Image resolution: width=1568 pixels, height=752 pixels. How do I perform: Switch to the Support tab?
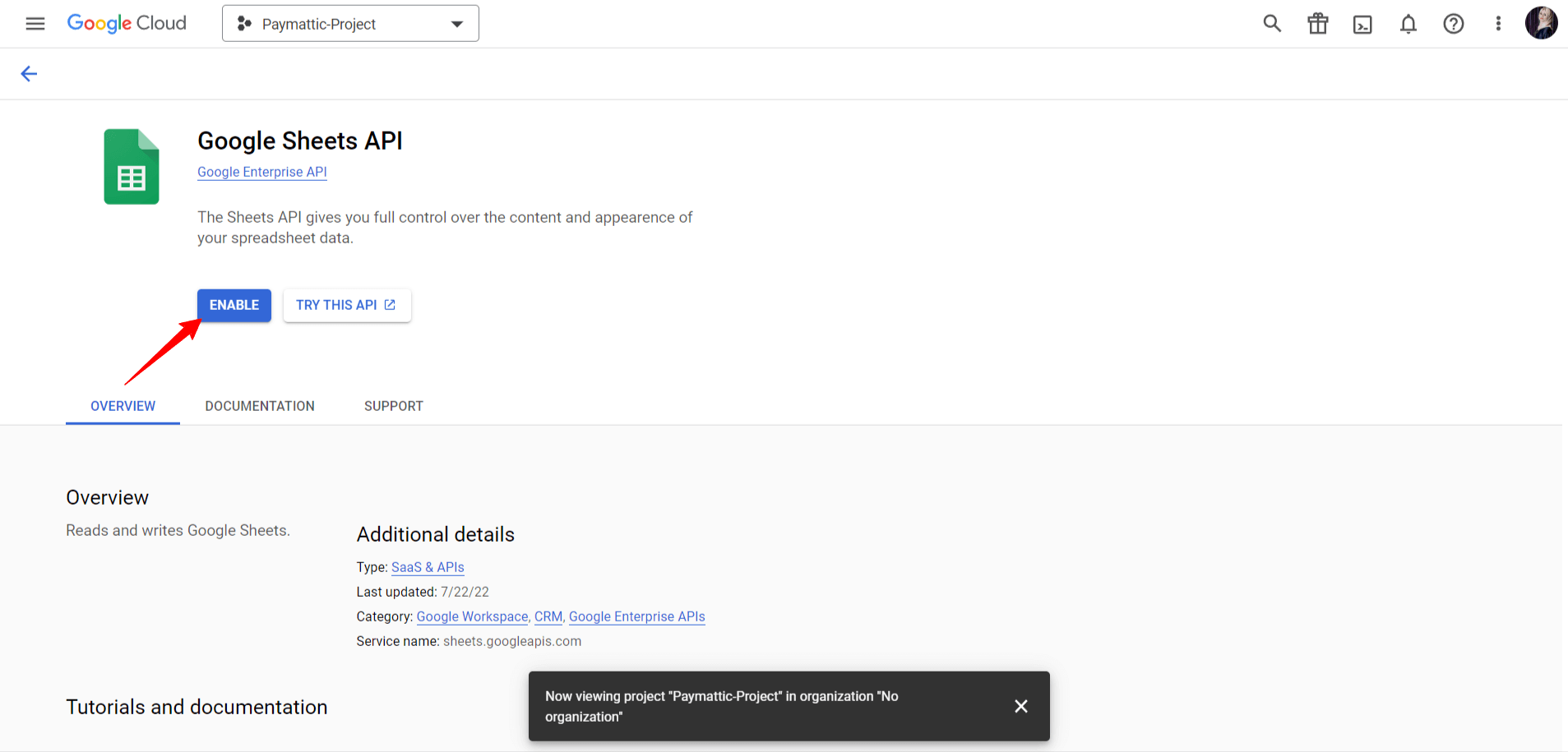[394, 406]
